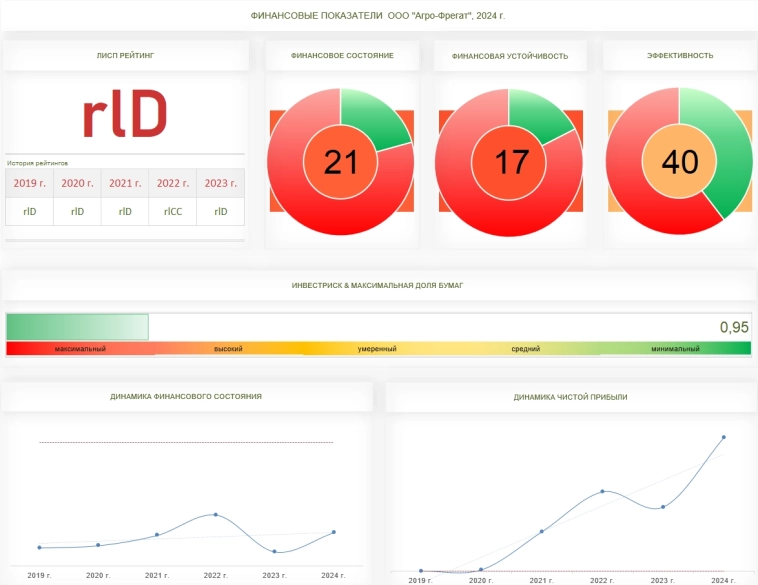
Task: Select the 2019 г. rating history column header
Action: 30,183
